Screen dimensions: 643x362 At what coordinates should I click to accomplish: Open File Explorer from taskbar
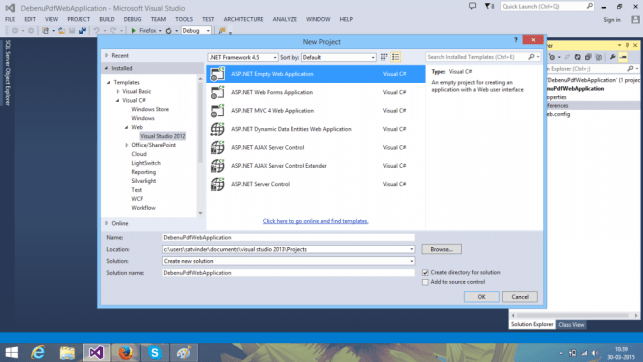pos(67,352)
